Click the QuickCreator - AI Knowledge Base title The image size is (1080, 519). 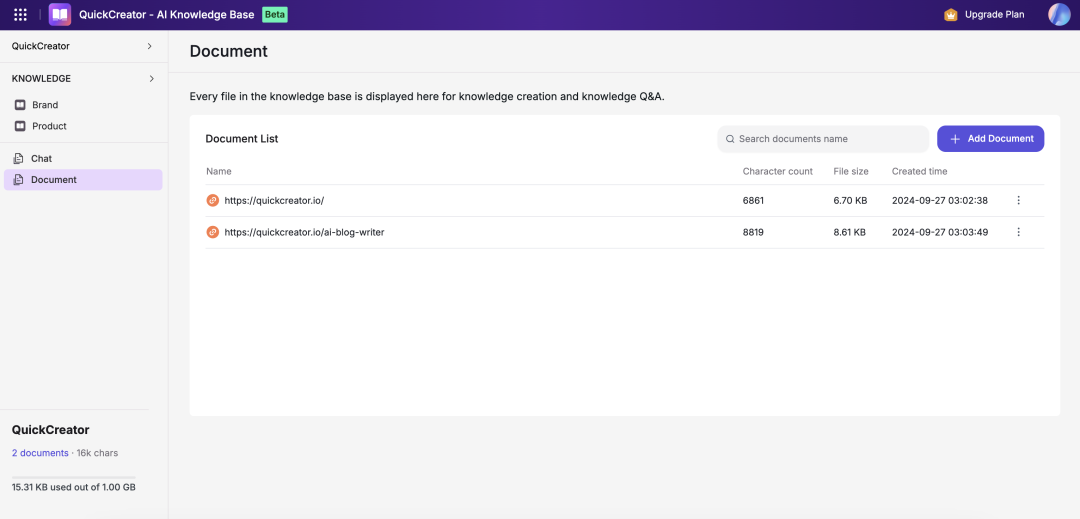[167, 14]
